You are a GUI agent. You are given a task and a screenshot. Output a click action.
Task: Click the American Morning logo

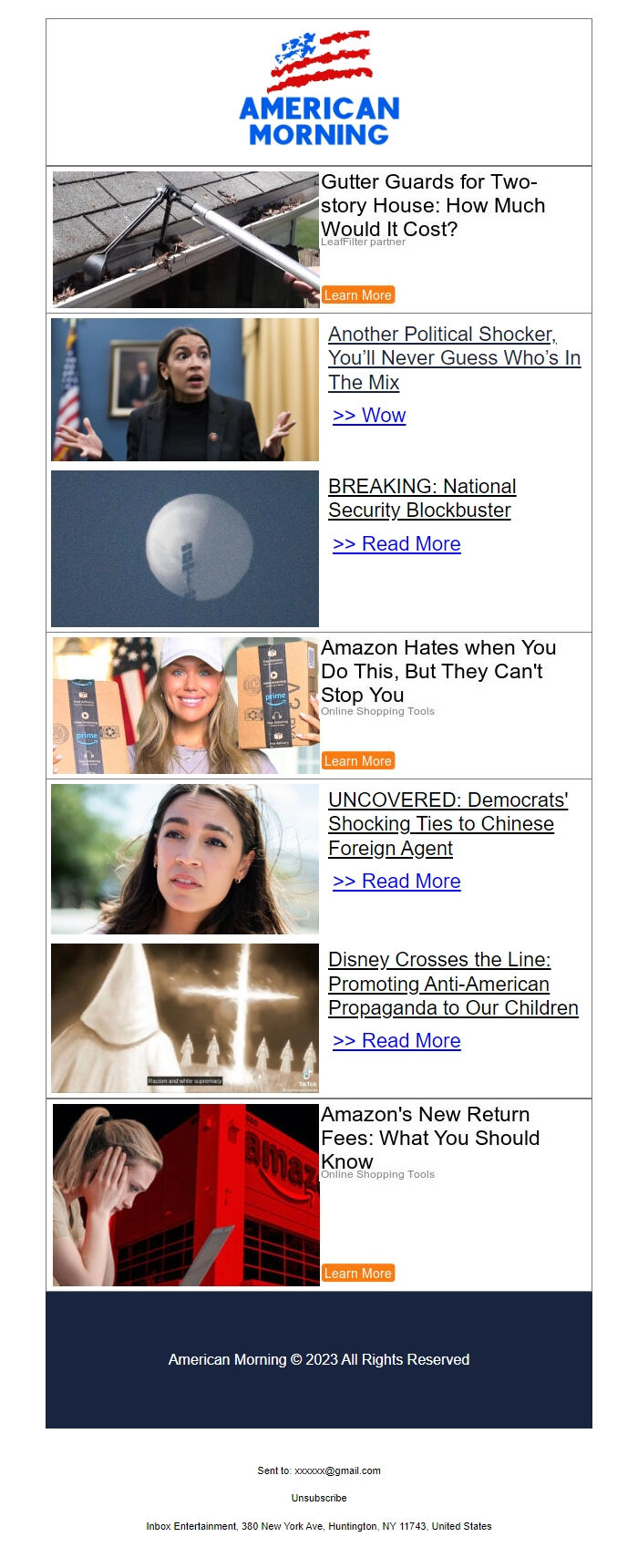click(319, 88)
